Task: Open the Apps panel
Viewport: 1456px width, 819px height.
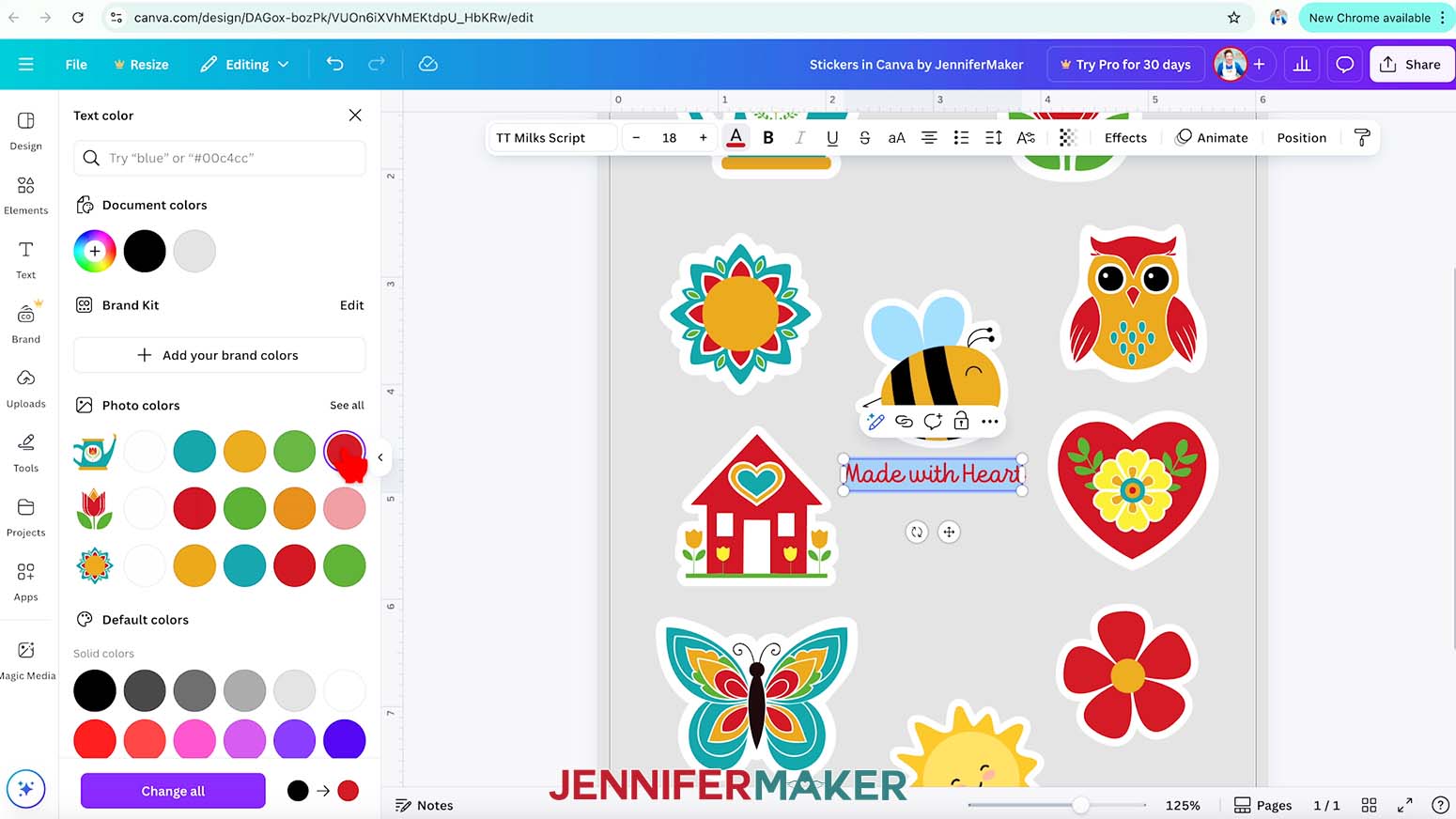Action: [26, 581]
